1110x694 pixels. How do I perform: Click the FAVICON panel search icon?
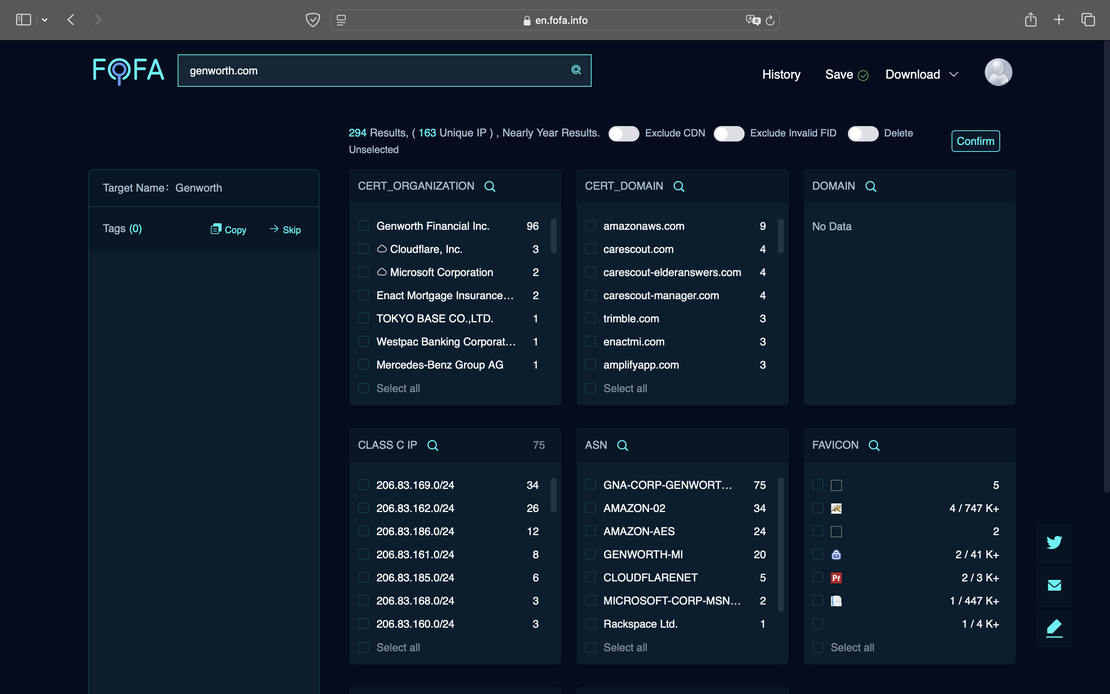(x=874, y=446)
